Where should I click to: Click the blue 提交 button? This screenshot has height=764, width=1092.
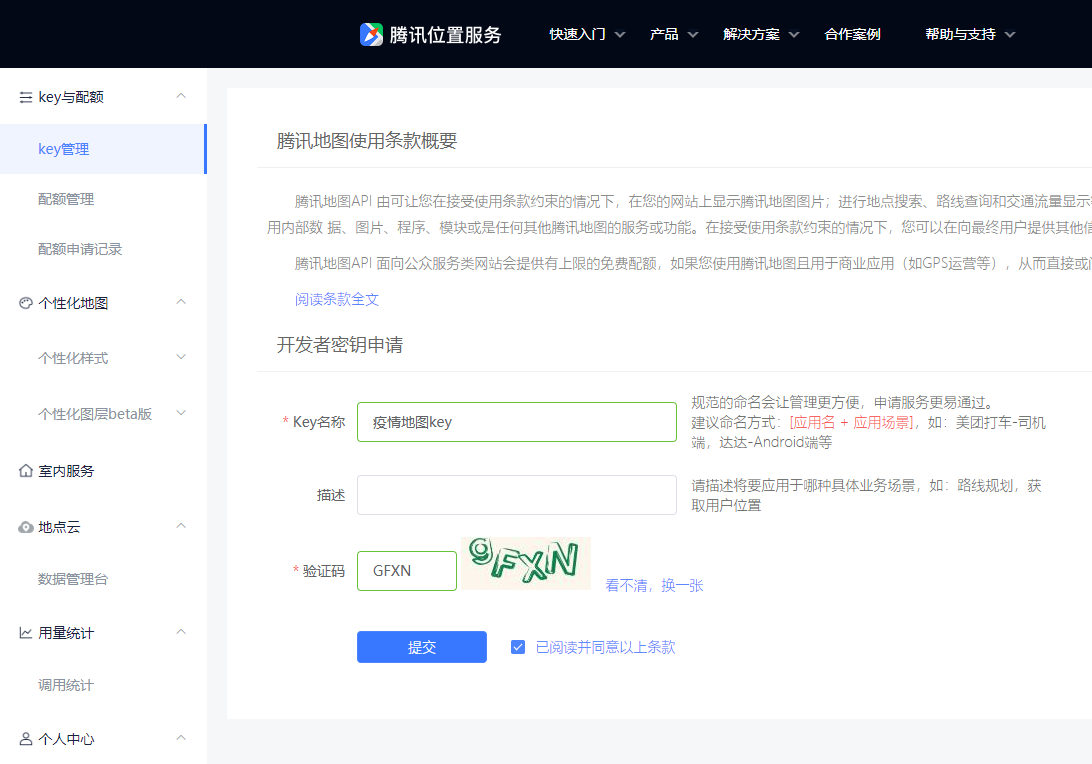tap(422, 647)
